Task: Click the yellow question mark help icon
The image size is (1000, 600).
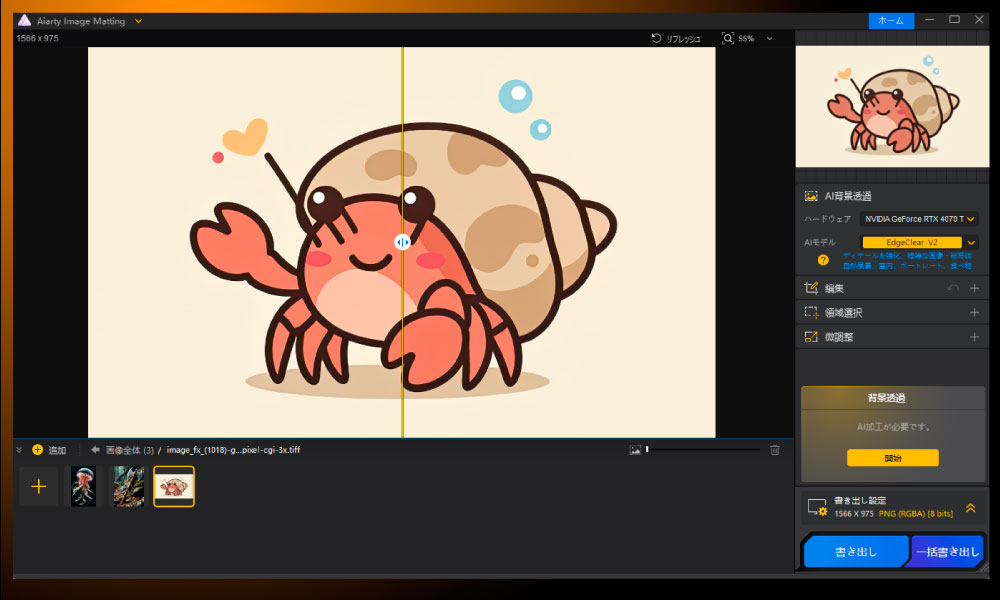Action: pos(823,260)
